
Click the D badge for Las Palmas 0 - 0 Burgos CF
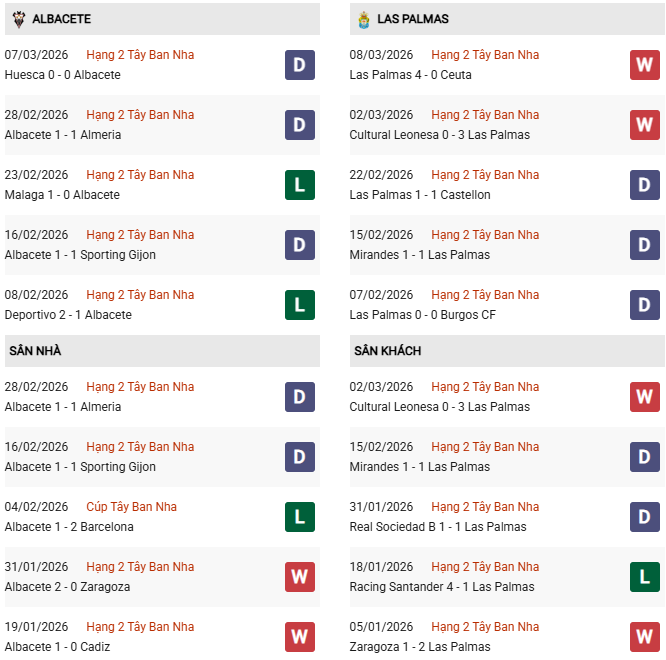(x=645, y=305)
